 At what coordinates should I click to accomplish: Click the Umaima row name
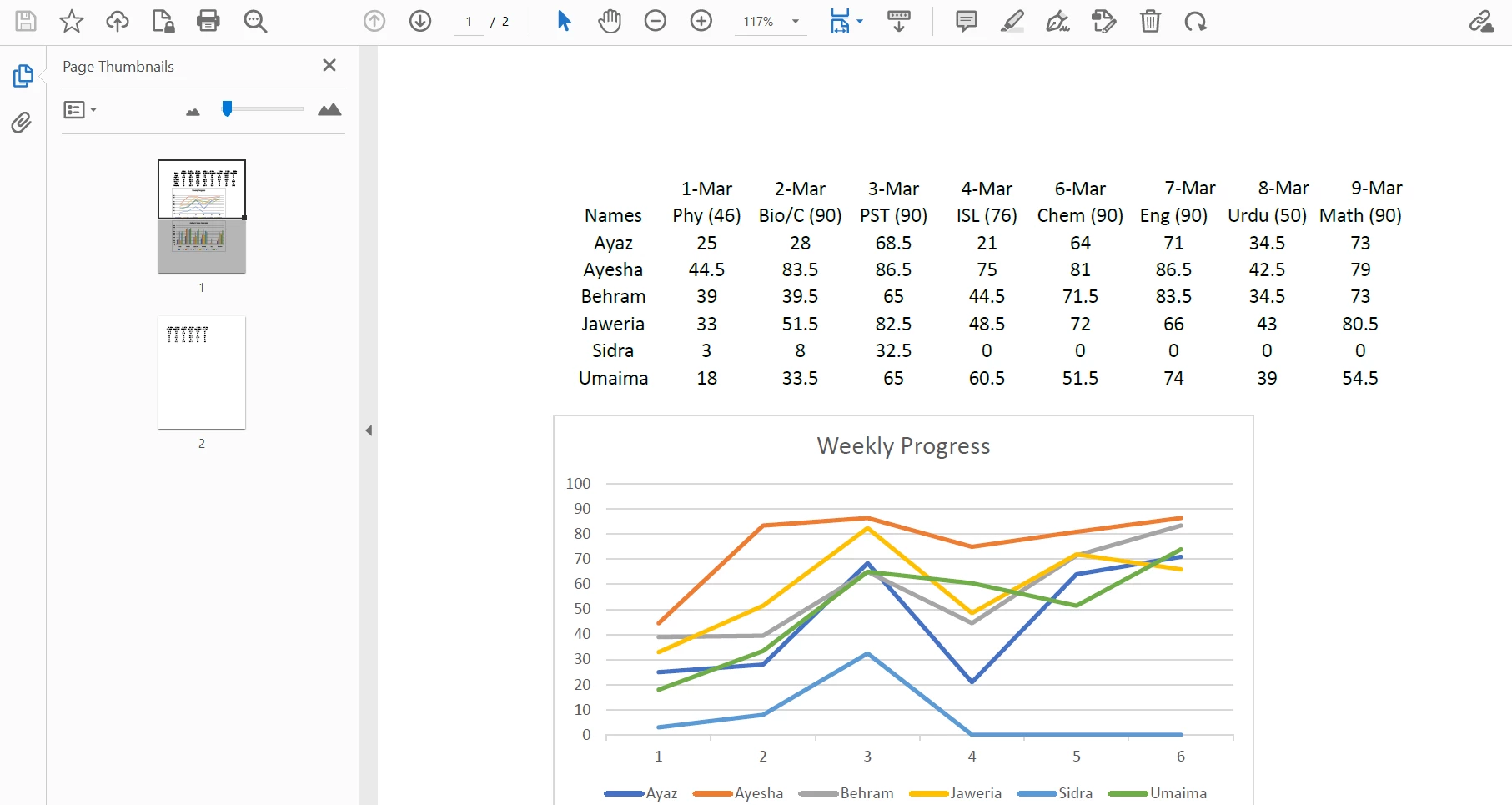(613, 378)
